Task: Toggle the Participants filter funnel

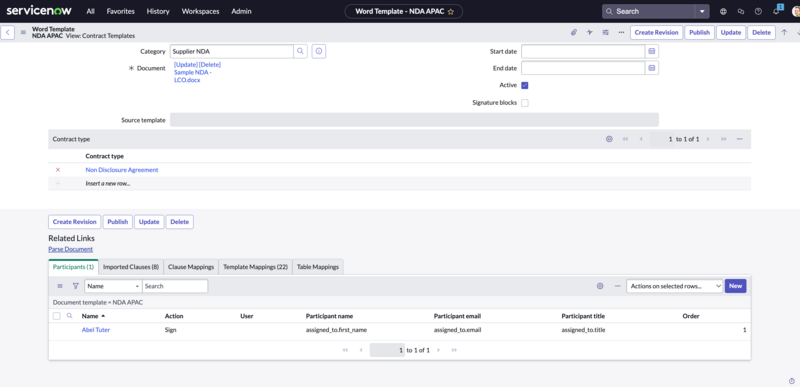Action: point(76,286)
